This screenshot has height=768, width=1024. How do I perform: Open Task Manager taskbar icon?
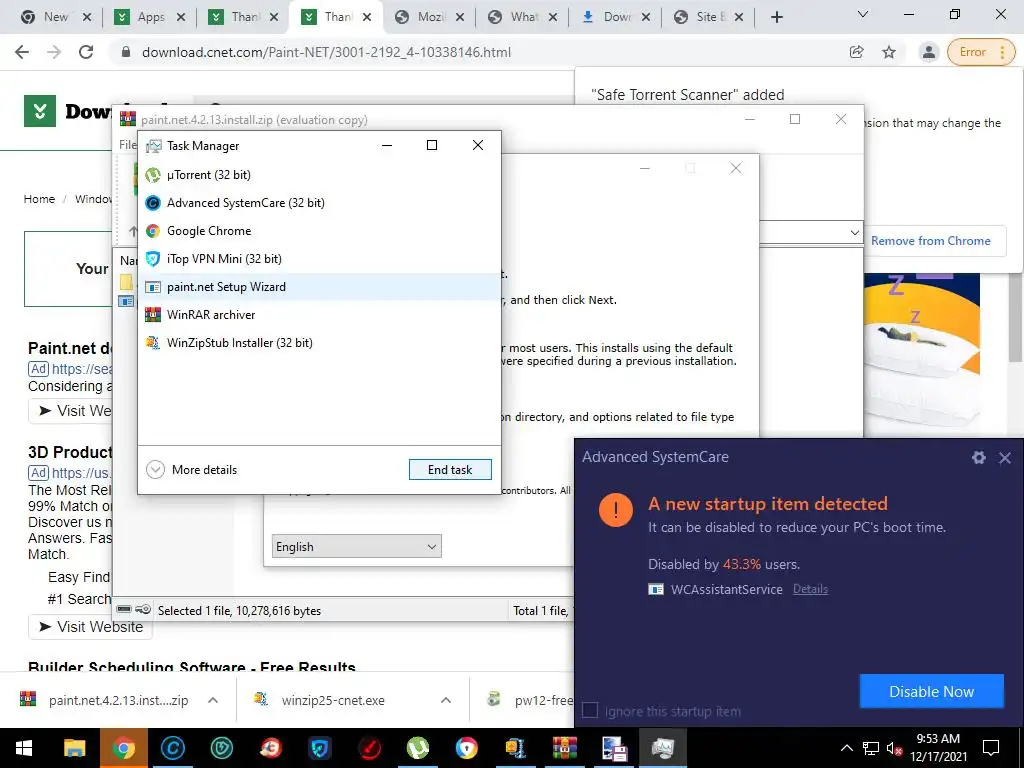663,748
